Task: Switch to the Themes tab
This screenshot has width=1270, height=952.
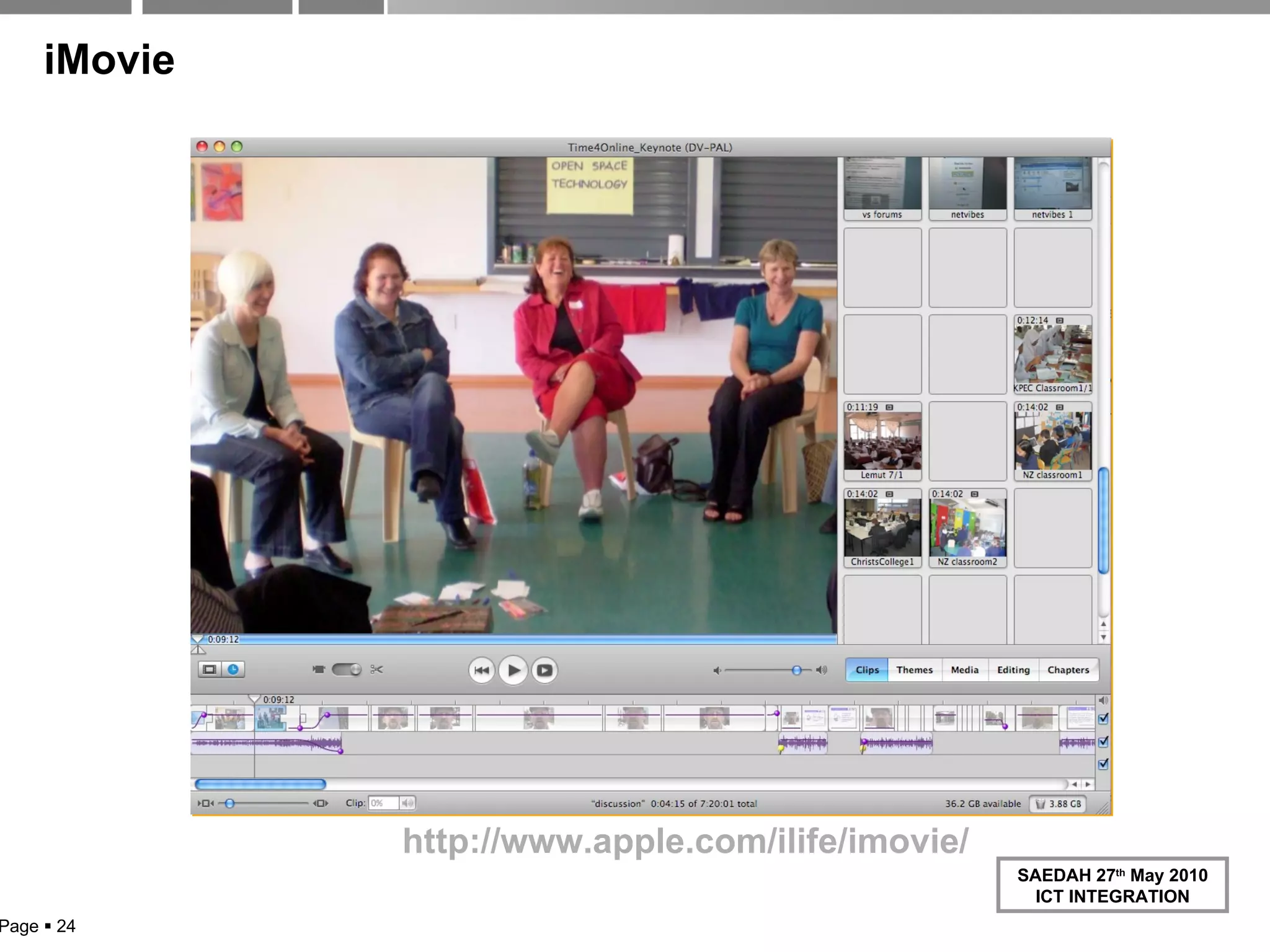Action: (x=915, y=670)
